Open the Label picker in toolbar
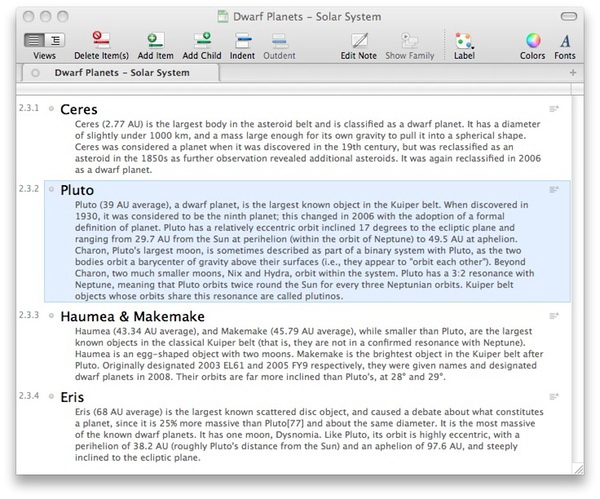Viewport: 600px width, 499px height. [x=462, y=40]
